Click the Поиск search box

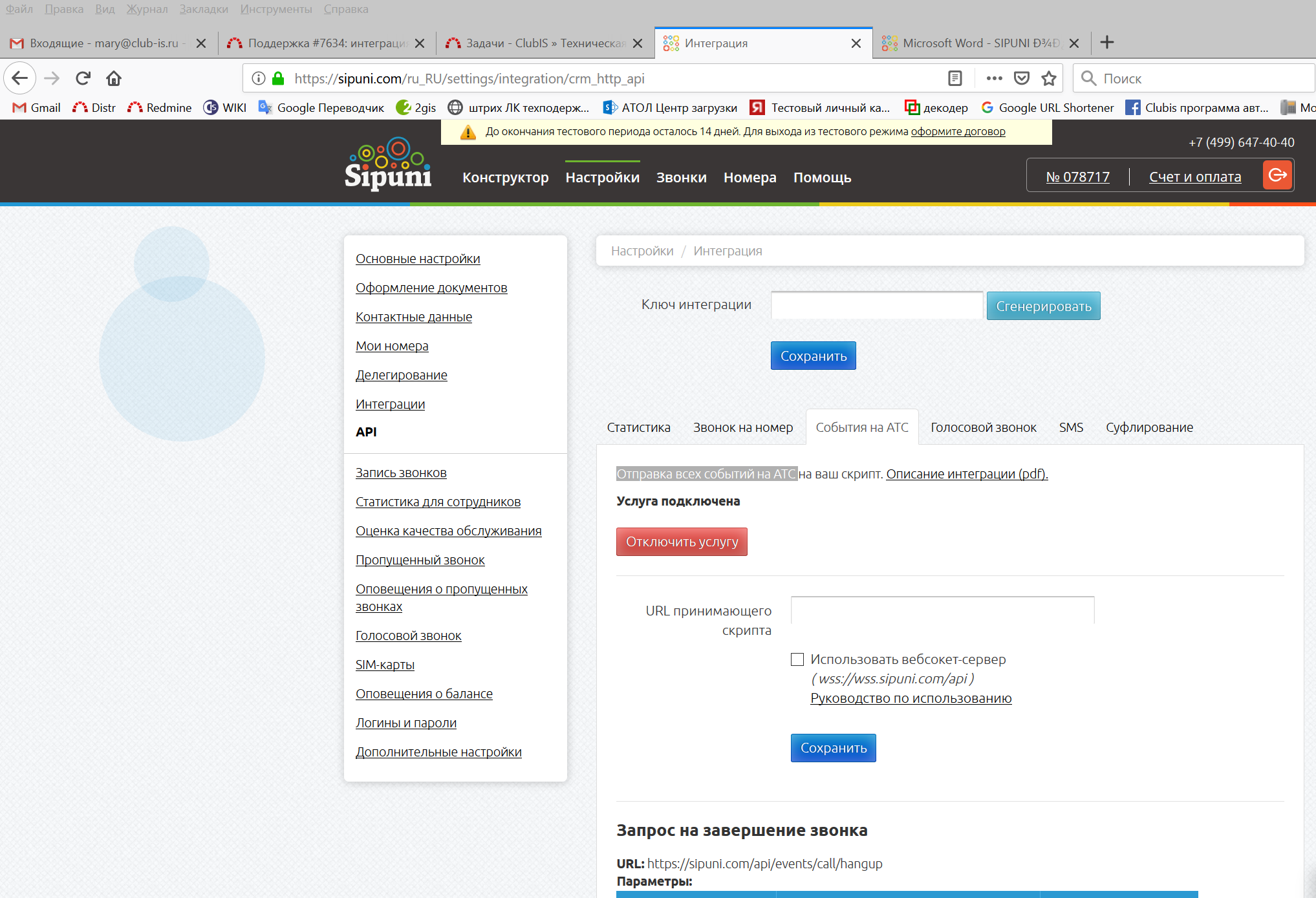click(x=1194, y=78)
